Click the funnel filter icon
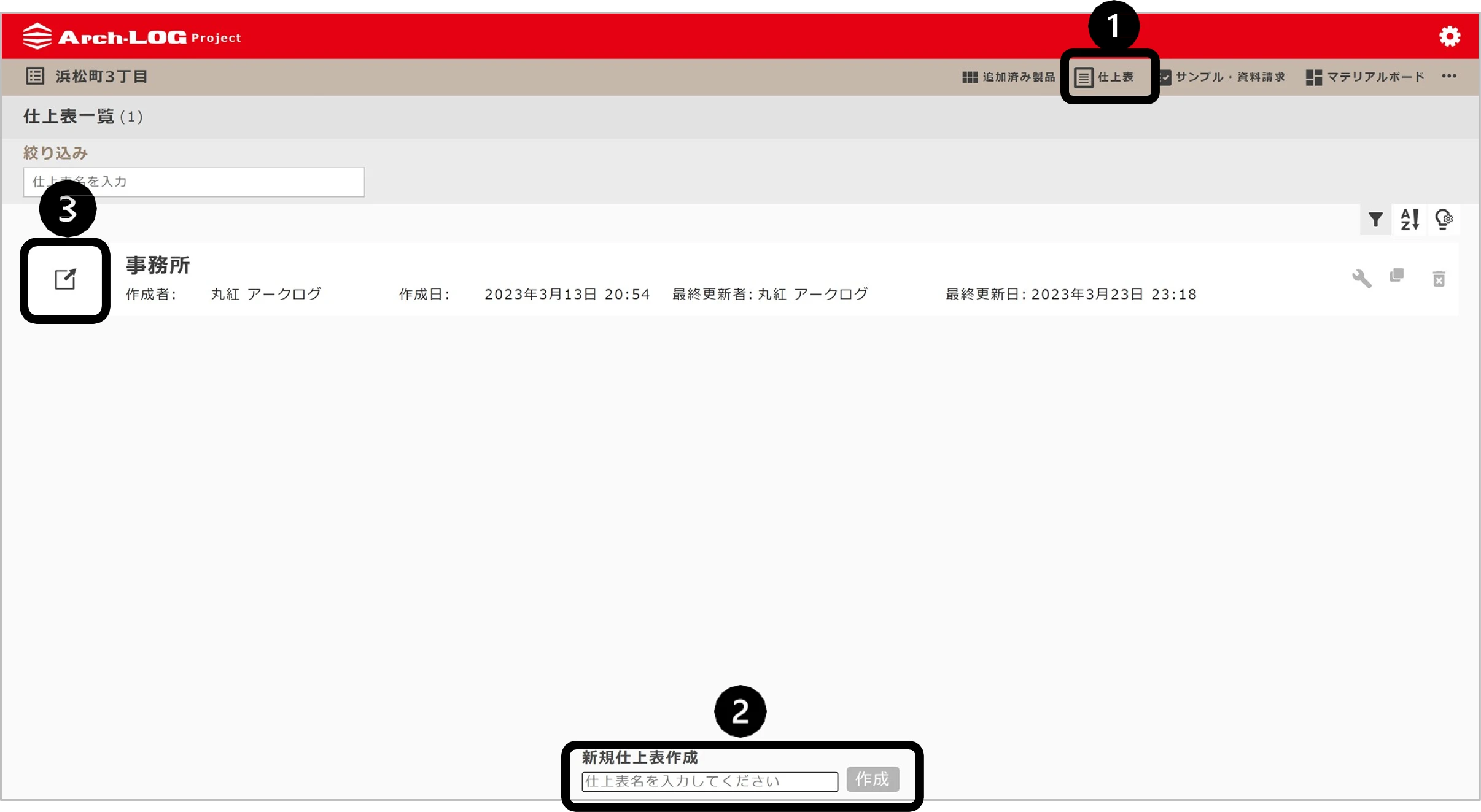Viewport: 1481px width, 812px height. pyautogui.click(x=1375, y=219)
